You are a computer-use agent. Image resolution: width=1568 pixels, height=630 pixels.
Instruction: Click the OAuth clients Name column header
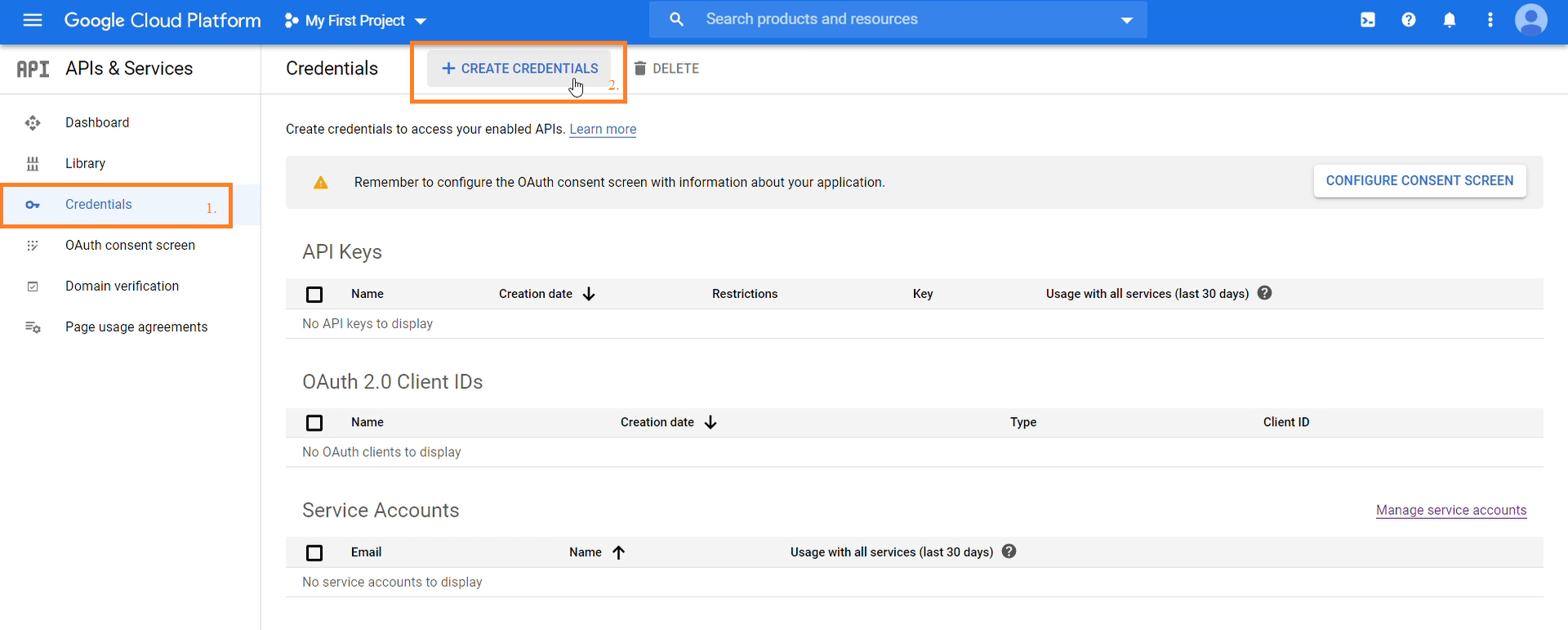point(367,422)
